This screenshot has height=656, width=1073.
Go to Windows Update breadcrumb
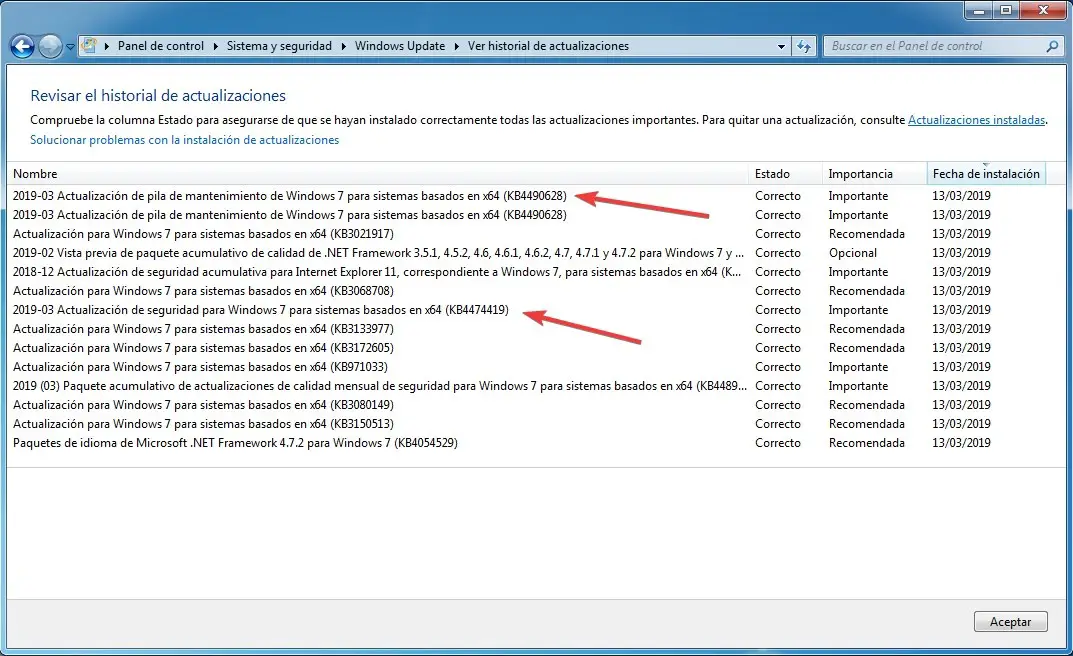[x=400, y=46]
